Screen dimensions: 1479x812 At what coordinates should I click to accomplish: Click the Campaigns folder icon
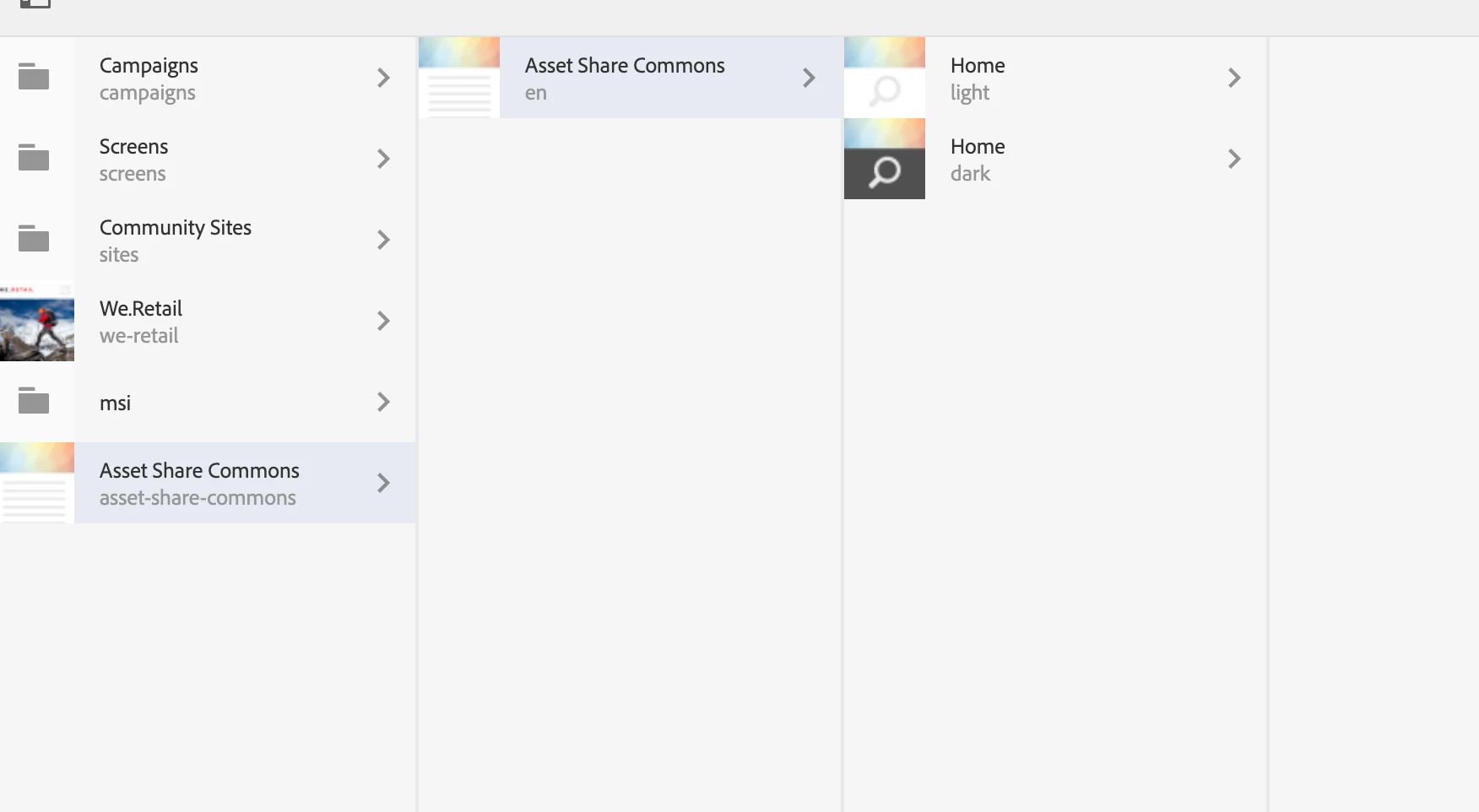(34, 77)
